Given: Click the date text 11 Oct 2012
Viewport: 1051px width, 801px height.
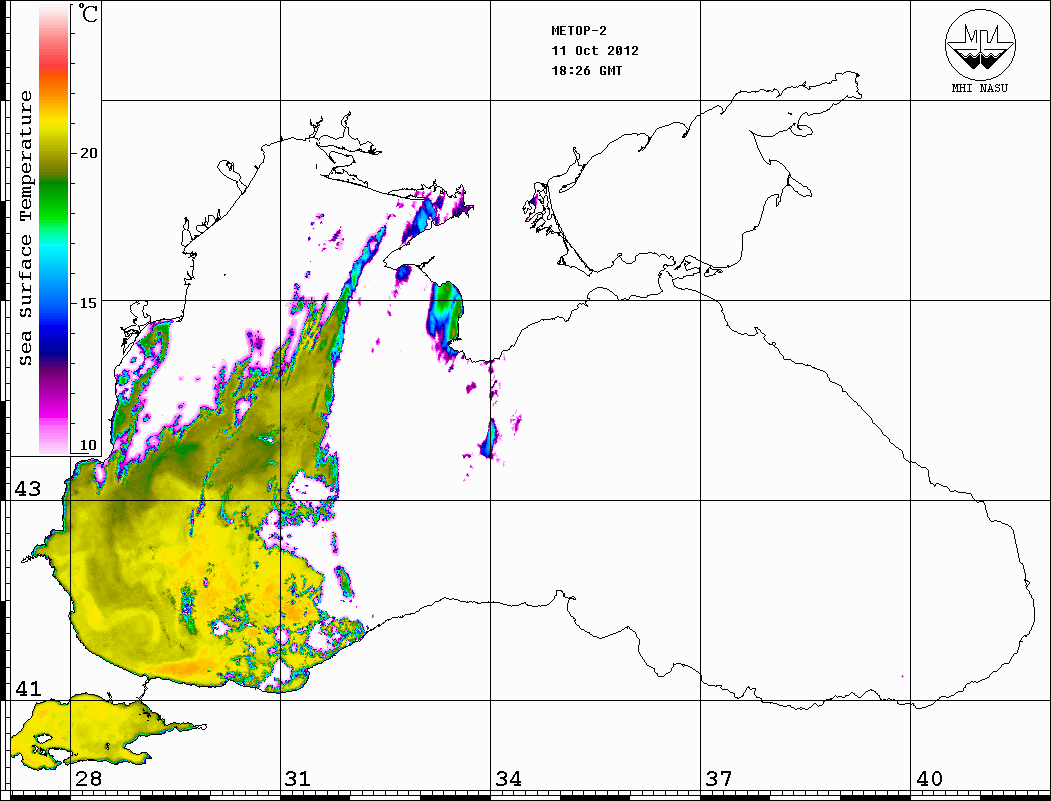Looking at the screenshot, I should click(595, 51).
